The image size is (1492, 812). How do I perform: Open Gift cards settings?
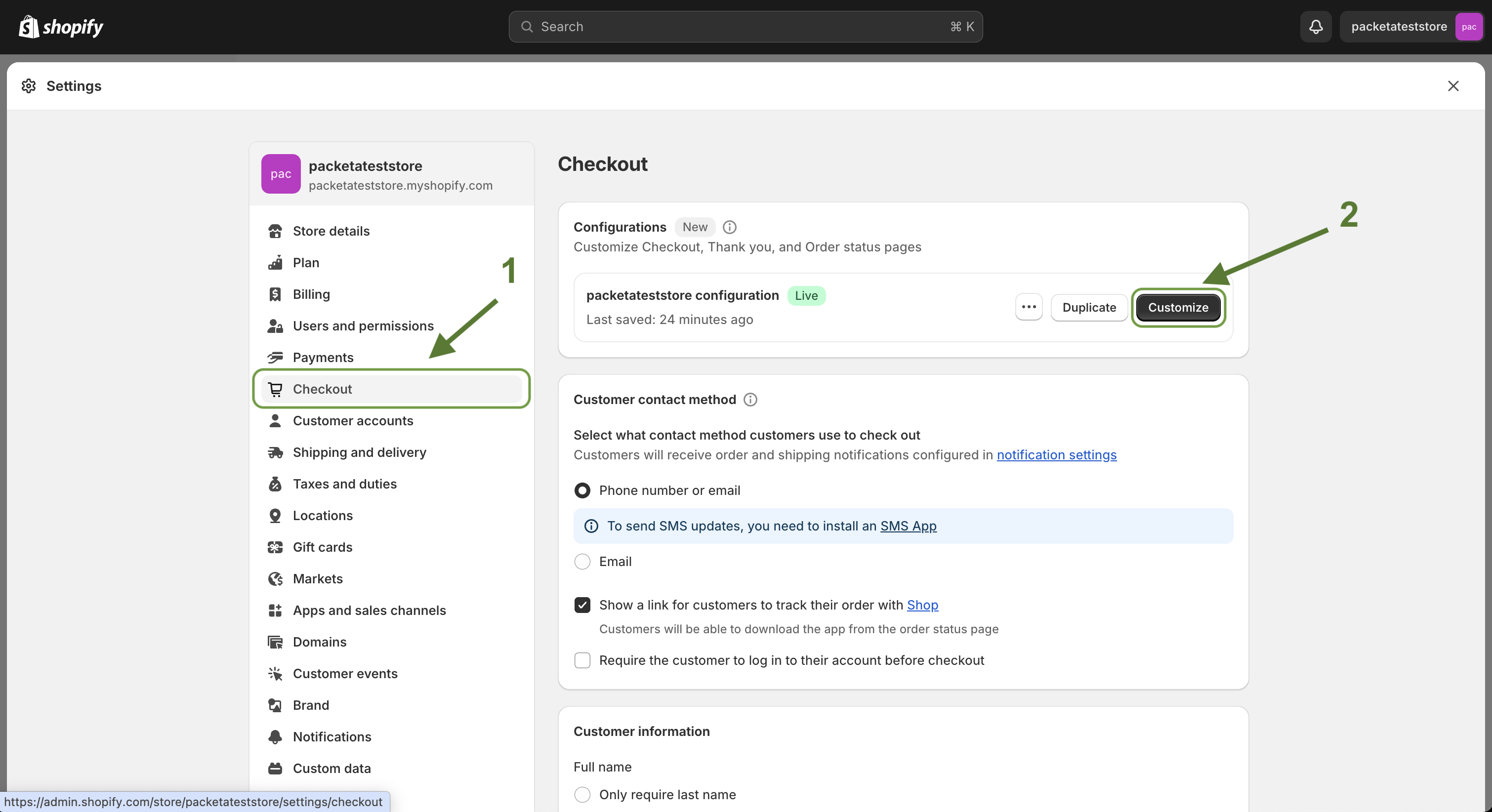[392, 547]
